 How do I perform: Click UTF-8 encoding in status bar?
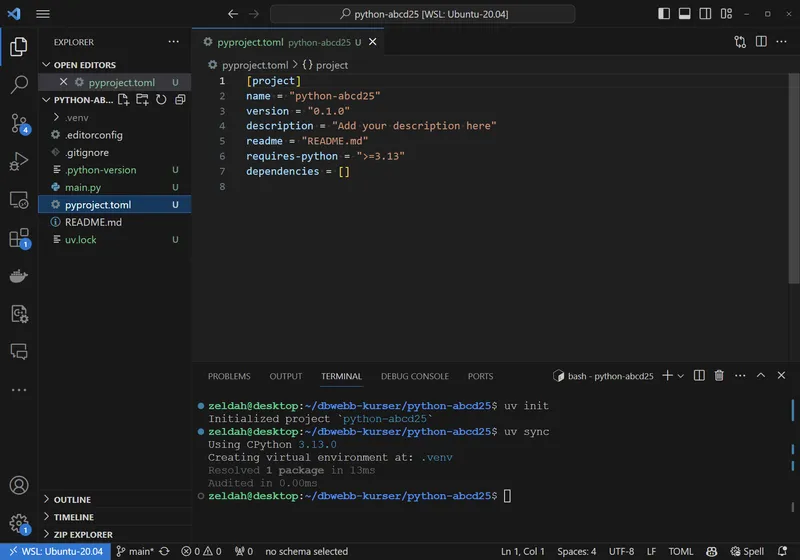[621, 551]
